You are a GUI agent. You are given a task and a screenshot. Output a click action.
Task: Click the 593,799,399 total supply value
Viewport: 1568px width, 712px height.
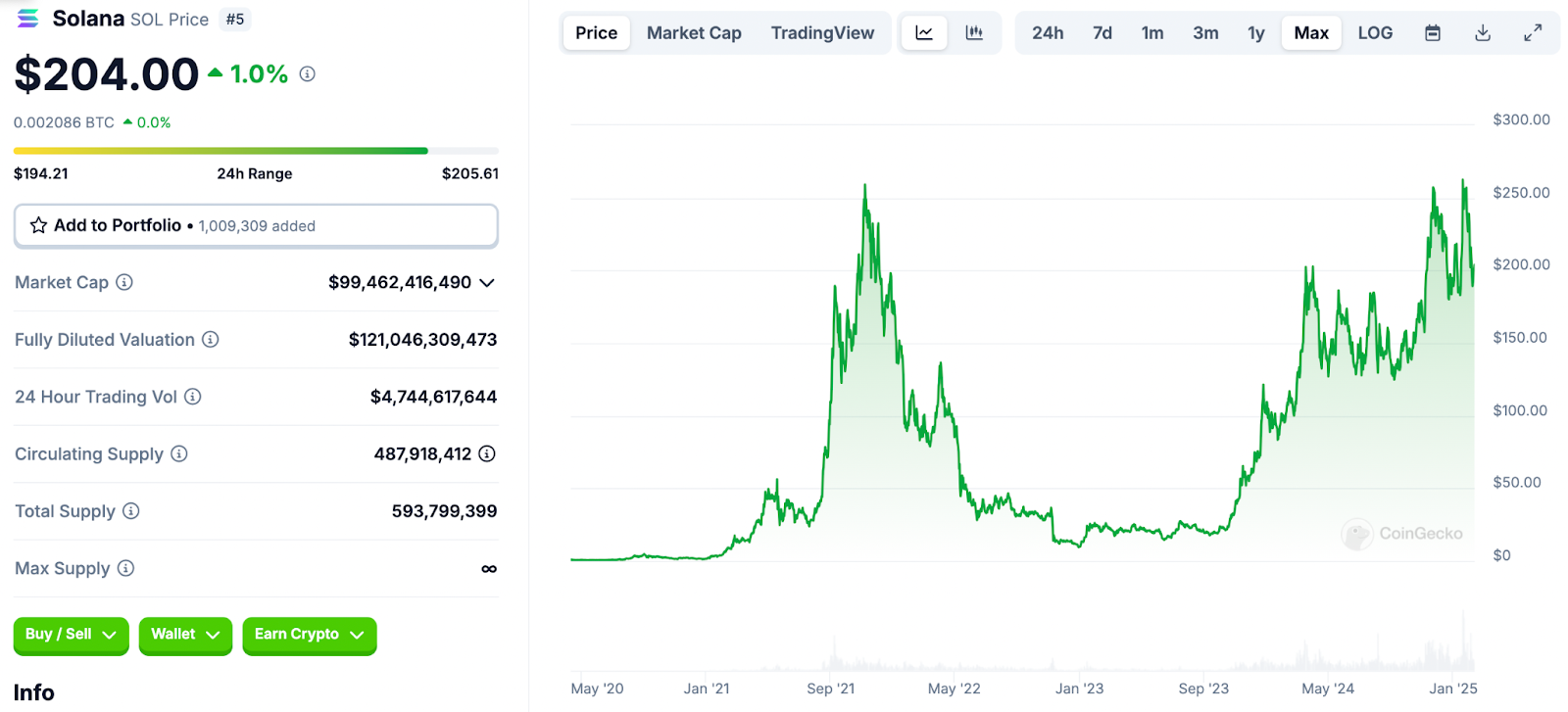pos(444,511)
